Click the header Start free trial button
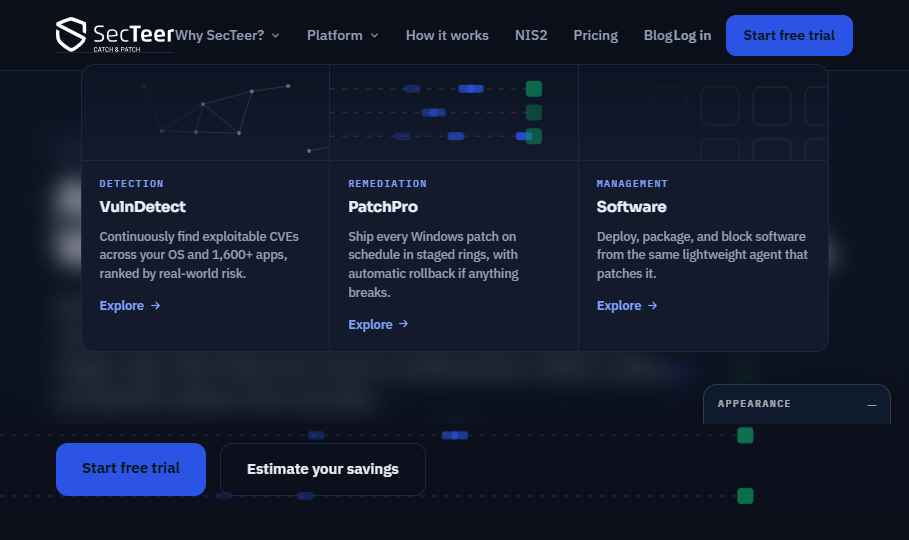Viewport: 909px width, 540px height. pyautogui.click(x=789, y=35)
